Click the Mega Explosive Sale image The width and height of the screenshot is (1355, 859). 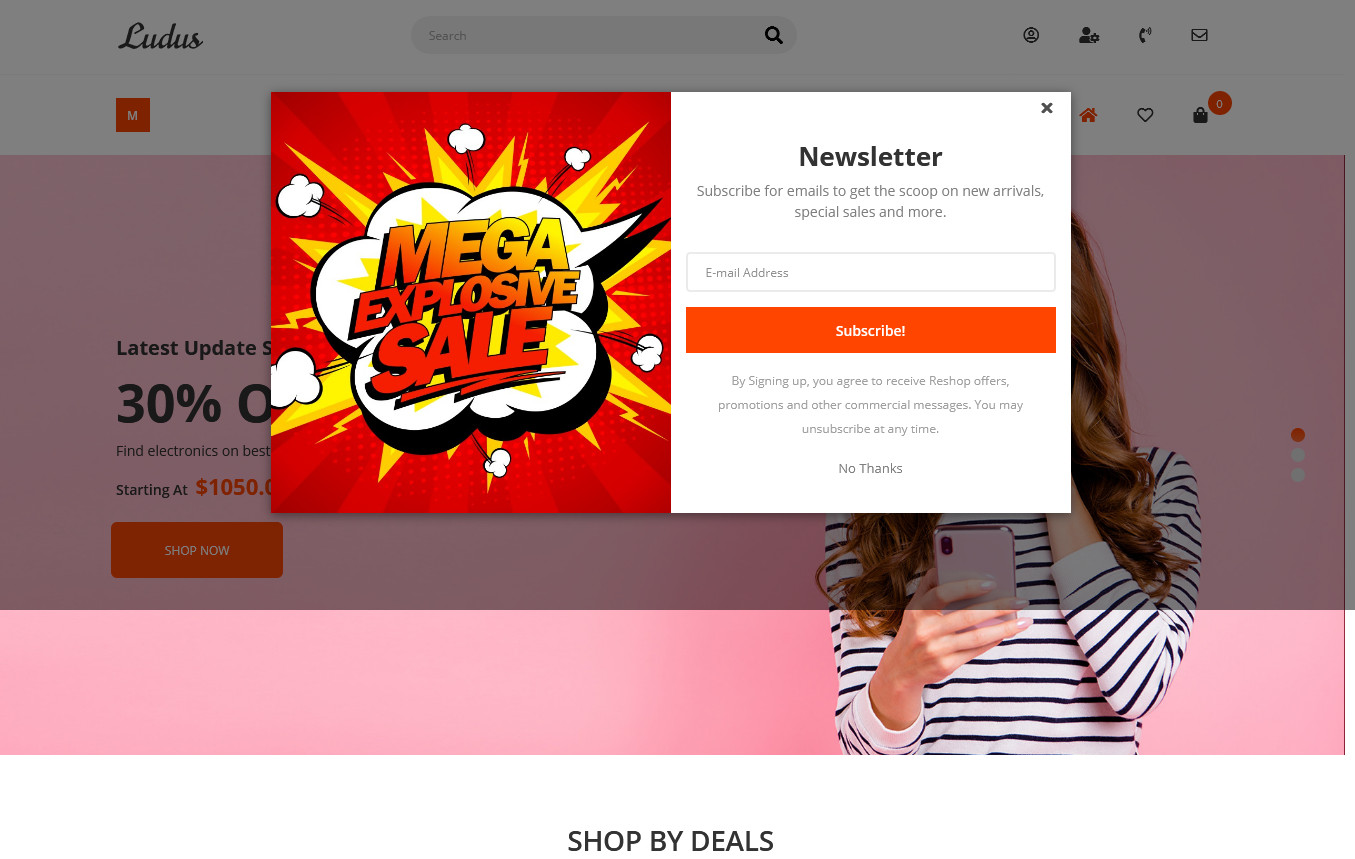pos(471,302)
